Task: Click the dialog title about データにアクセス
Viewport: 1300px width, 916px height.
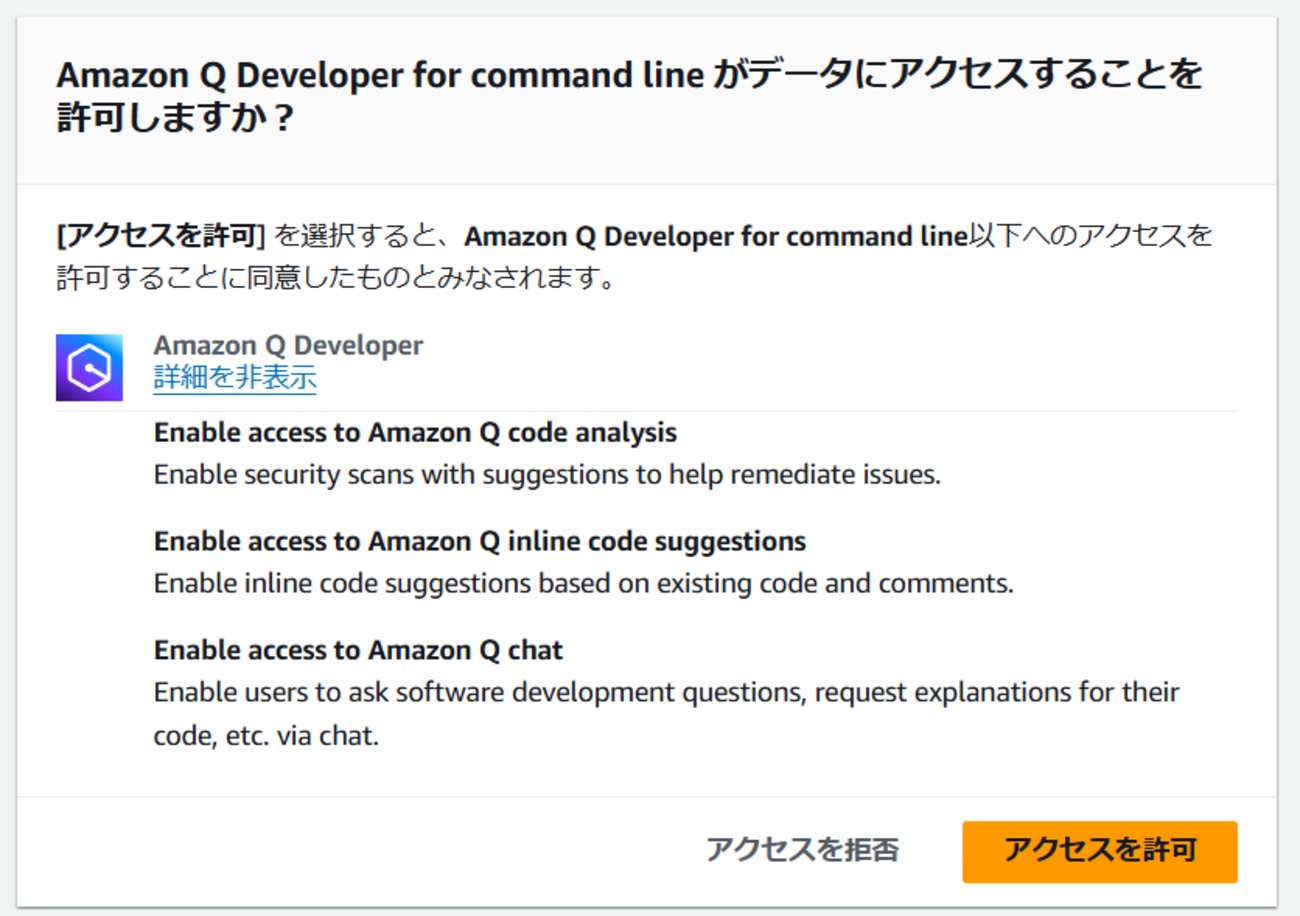Action: tap(629, 97)
